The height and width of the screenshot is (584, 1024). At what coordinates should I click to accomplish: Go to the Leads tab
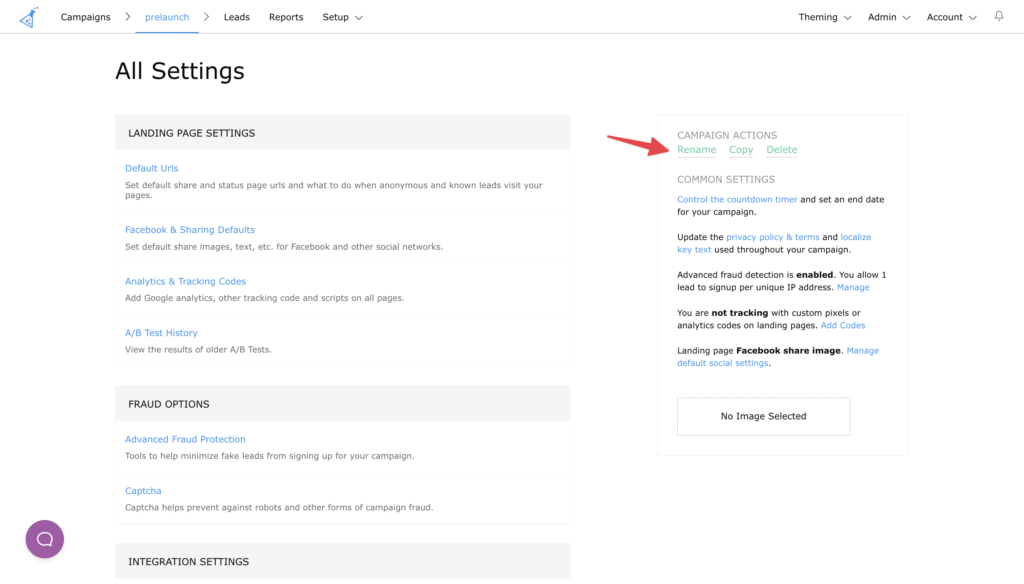(x=236, y=17)
